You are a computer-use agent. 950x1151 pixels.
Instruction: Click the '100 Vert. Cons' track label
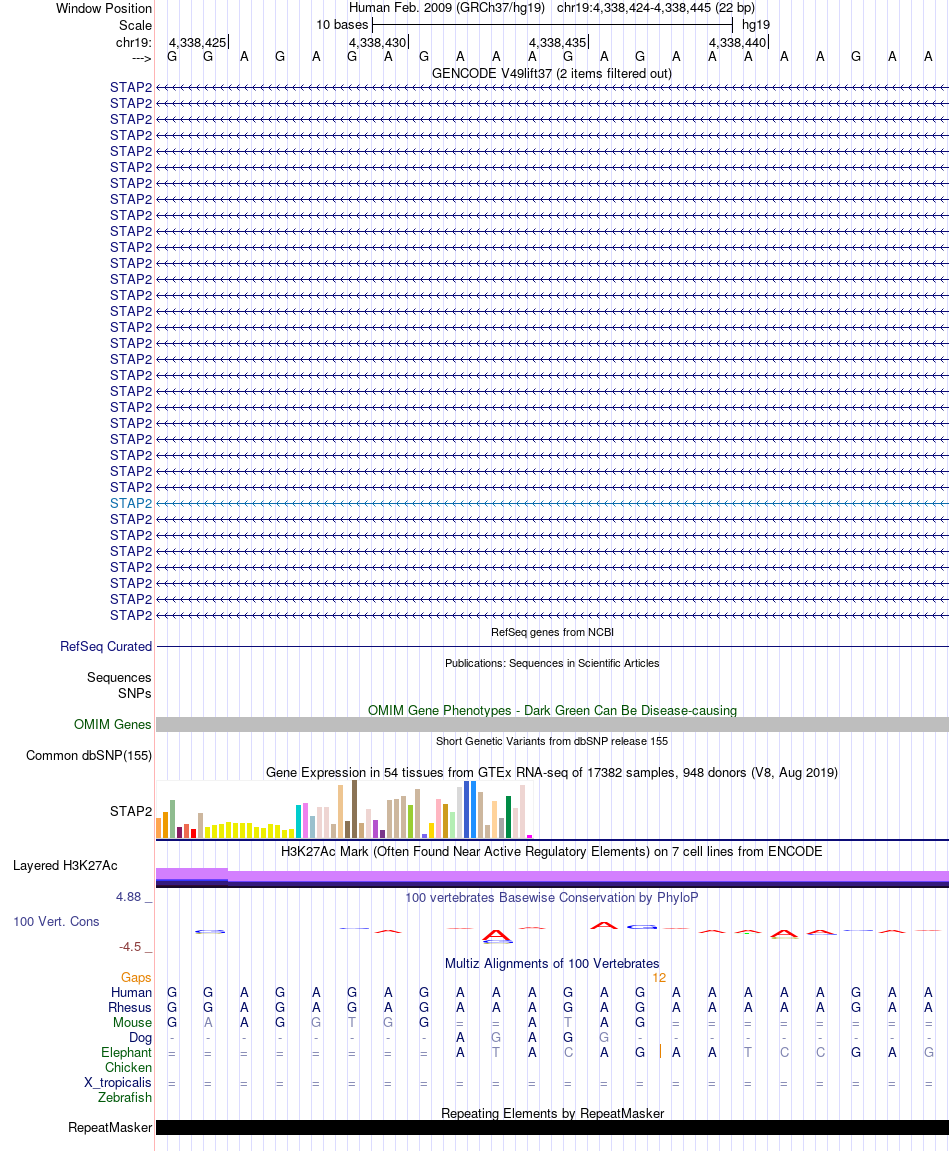[x=56, y=922]
